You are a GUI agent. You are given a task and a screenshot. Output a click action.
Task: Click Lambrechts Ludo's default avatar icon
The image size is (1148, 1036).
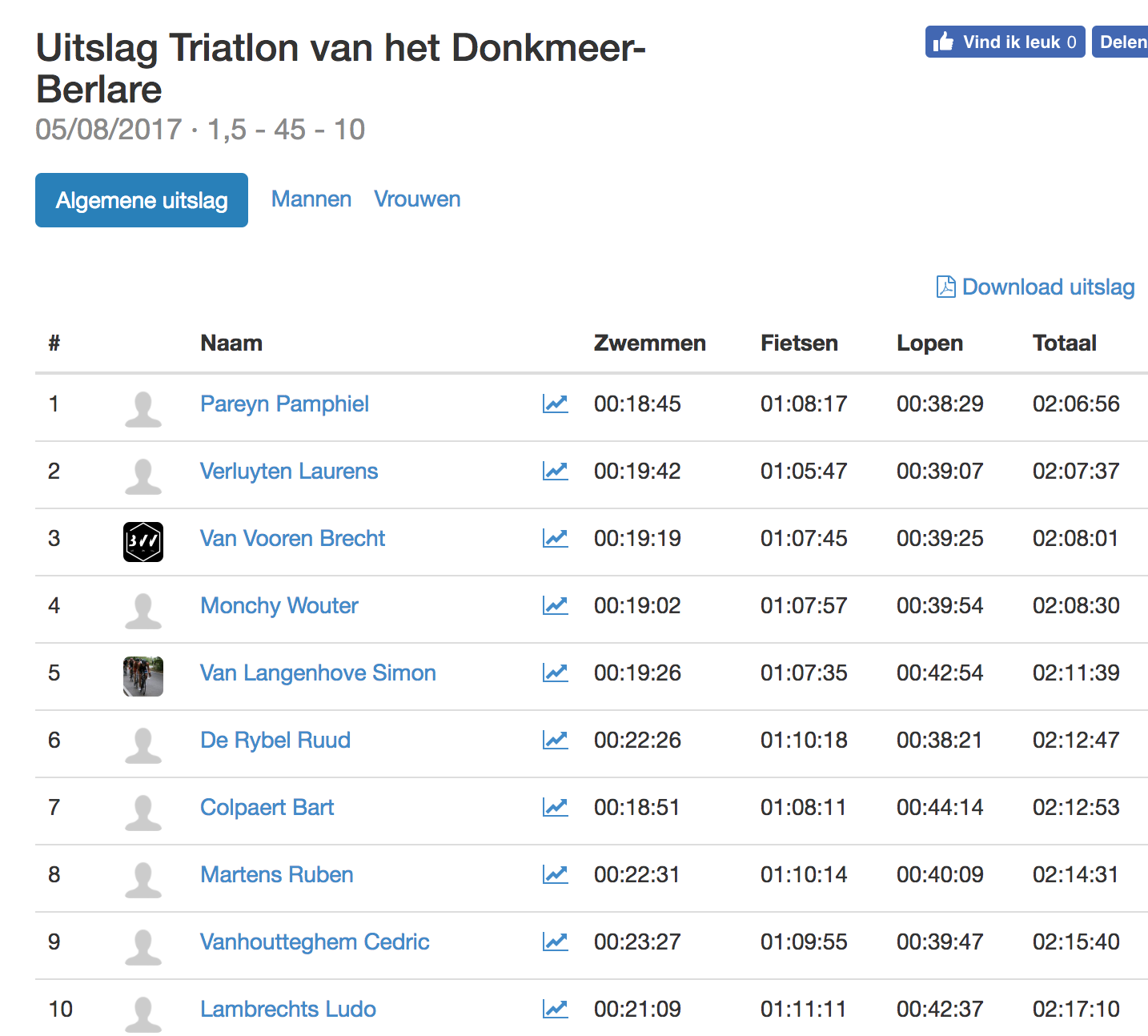coord(143,1014)
